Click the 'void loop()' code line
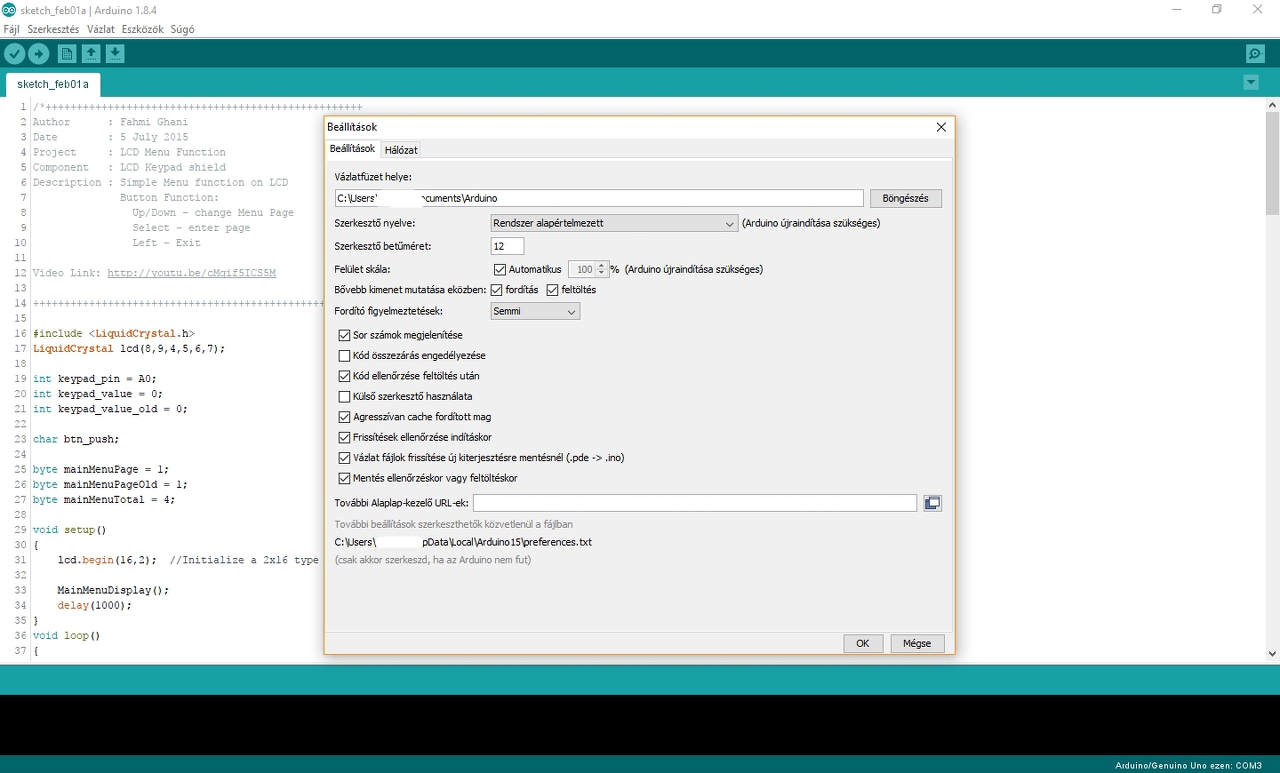This screenshot has width=1280, height=773. click(66, 635)
